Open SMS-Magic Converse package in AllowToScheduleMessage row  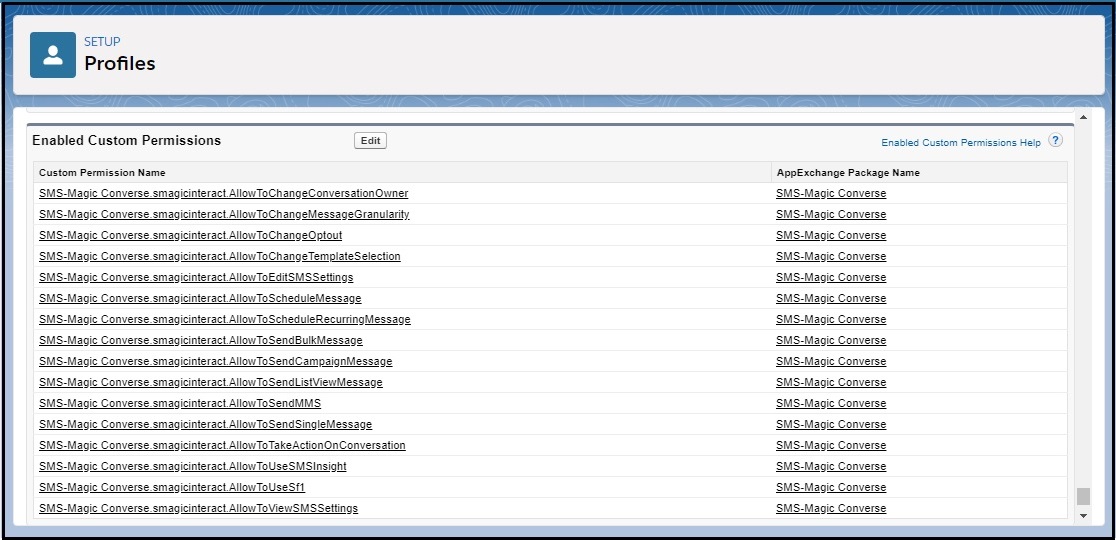(831, 298)
